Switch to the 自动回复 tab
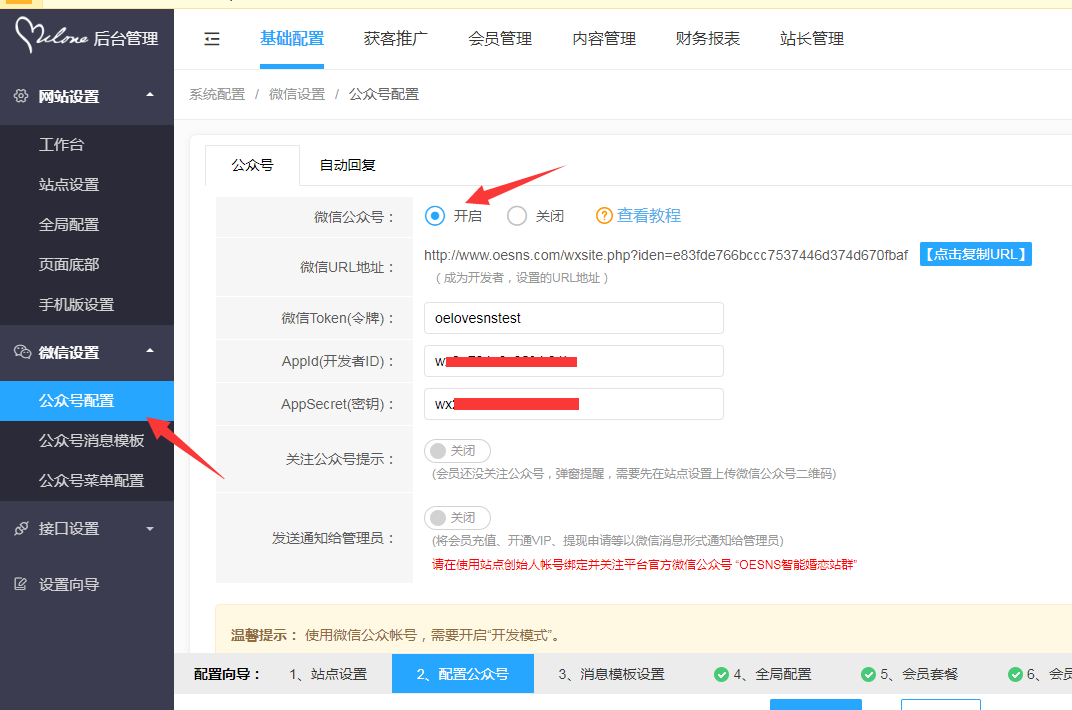This screenshot has width=1072, height=710. point(347,166)
